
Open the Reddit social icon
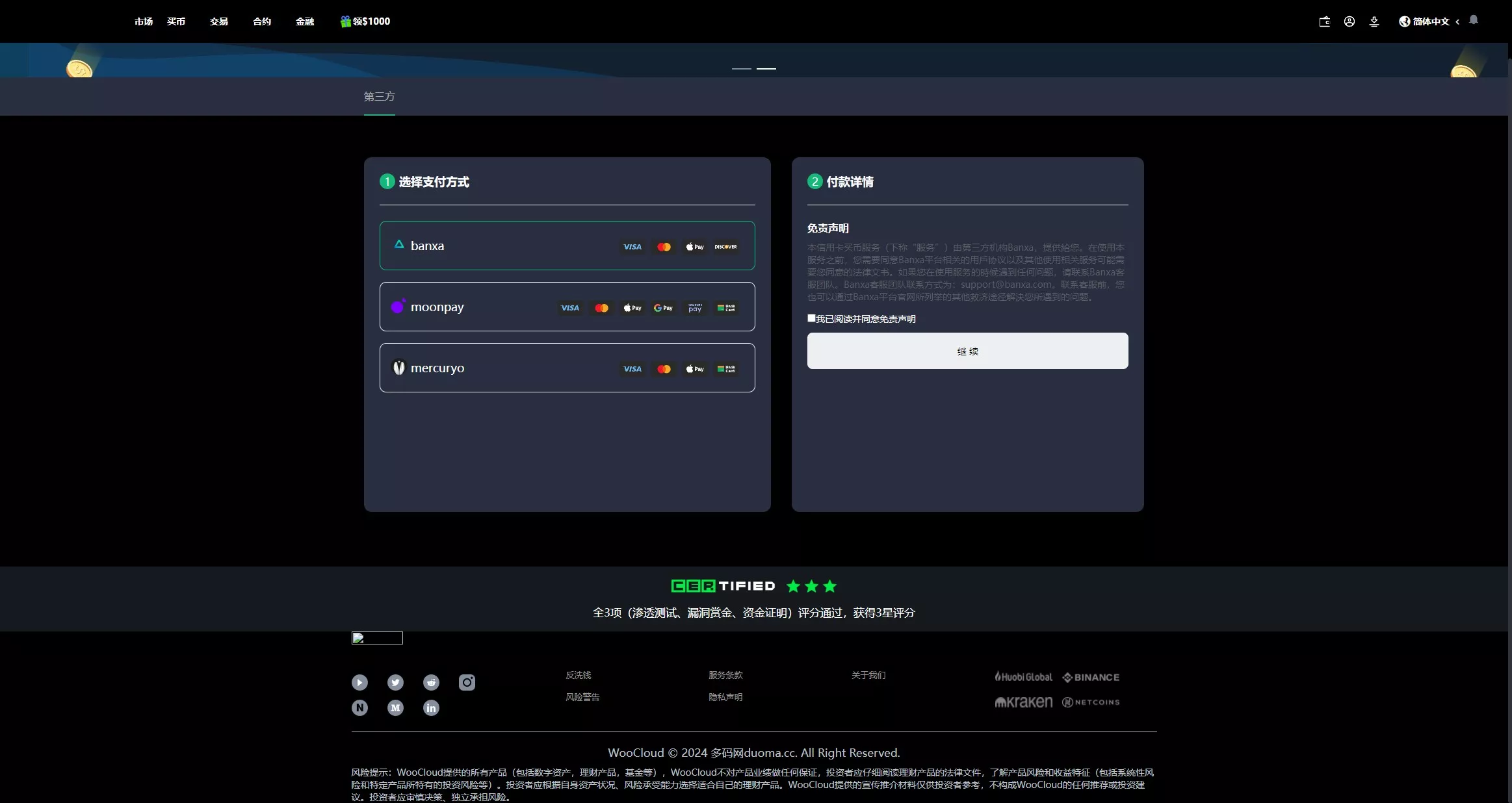431,682
